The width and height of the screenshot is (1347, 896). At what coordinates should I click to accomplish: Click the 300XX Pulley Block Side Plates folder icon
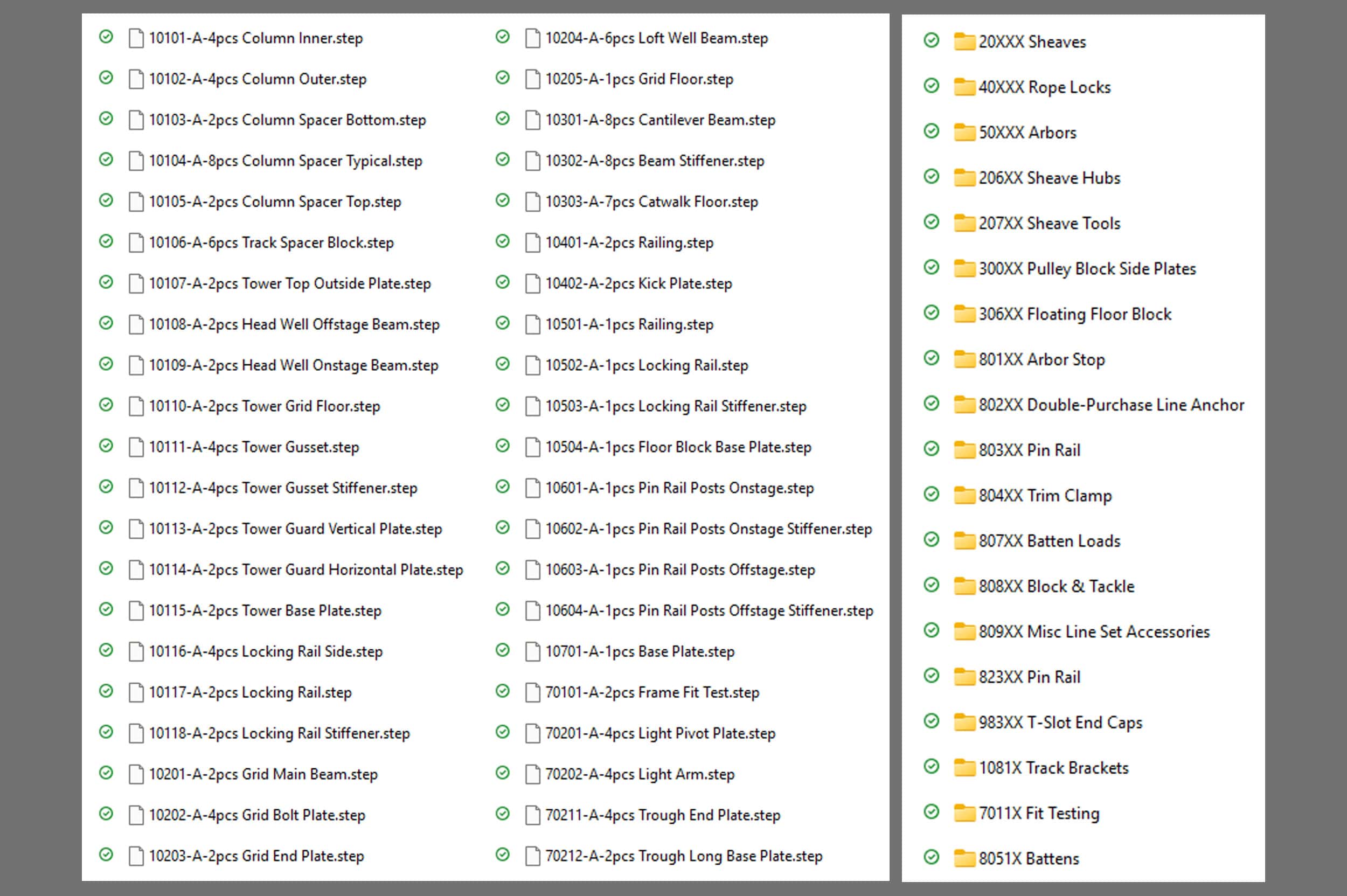point(964,268)
